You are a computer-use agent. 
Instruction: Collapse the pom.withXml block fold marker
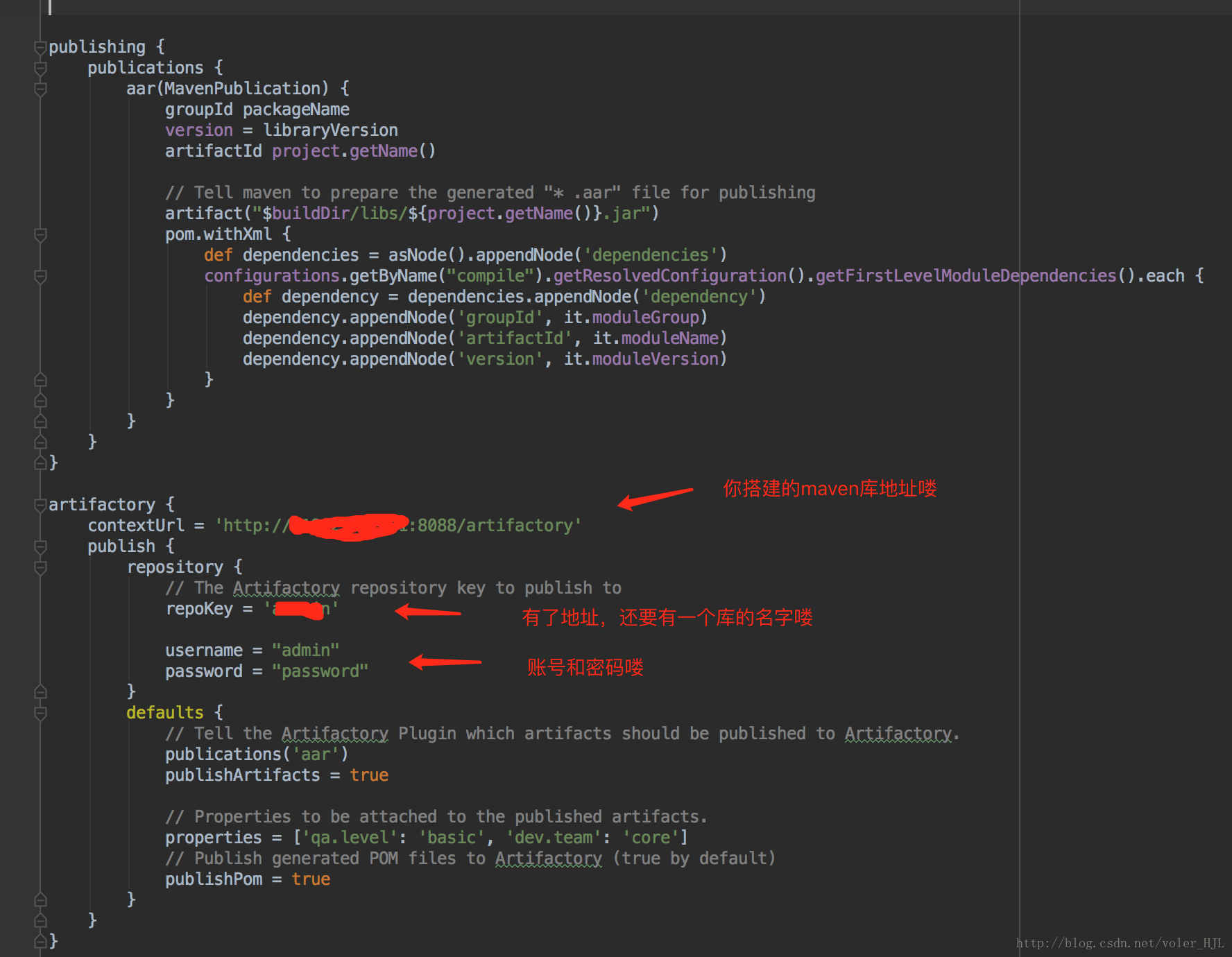click(x=40, y=234)
